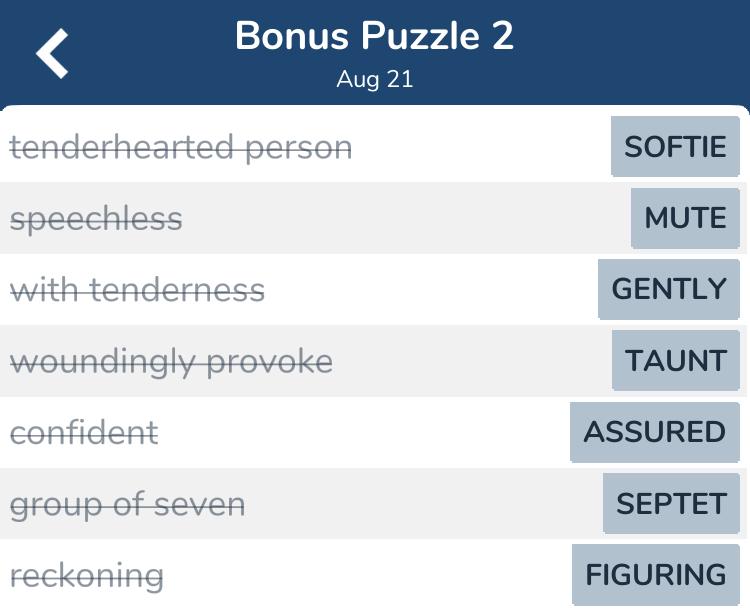750x611 pixels.
Task: Choose the ASSURED answer tile
Action: tap(654, 432)
